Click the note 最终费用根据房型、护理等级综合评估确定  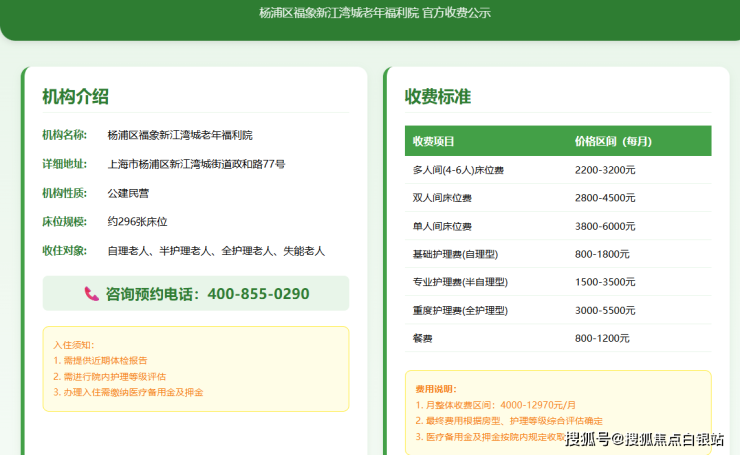coord(514,421)
